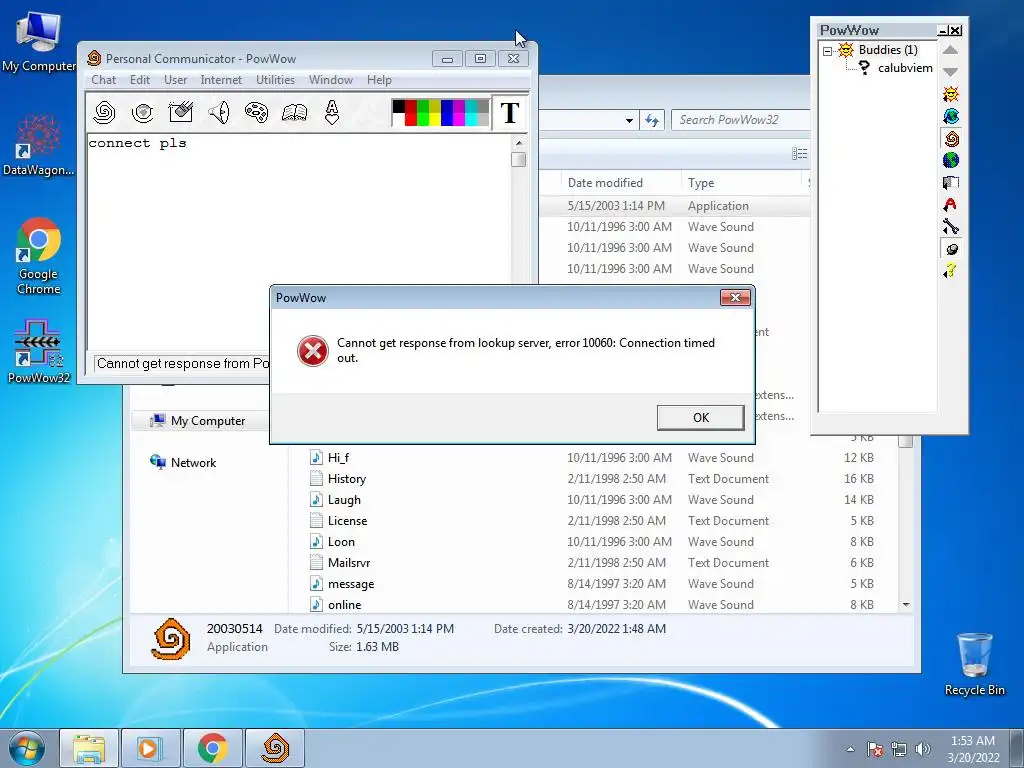Select the calubviem buddy
1024x768 pixels.
(905, 68)
